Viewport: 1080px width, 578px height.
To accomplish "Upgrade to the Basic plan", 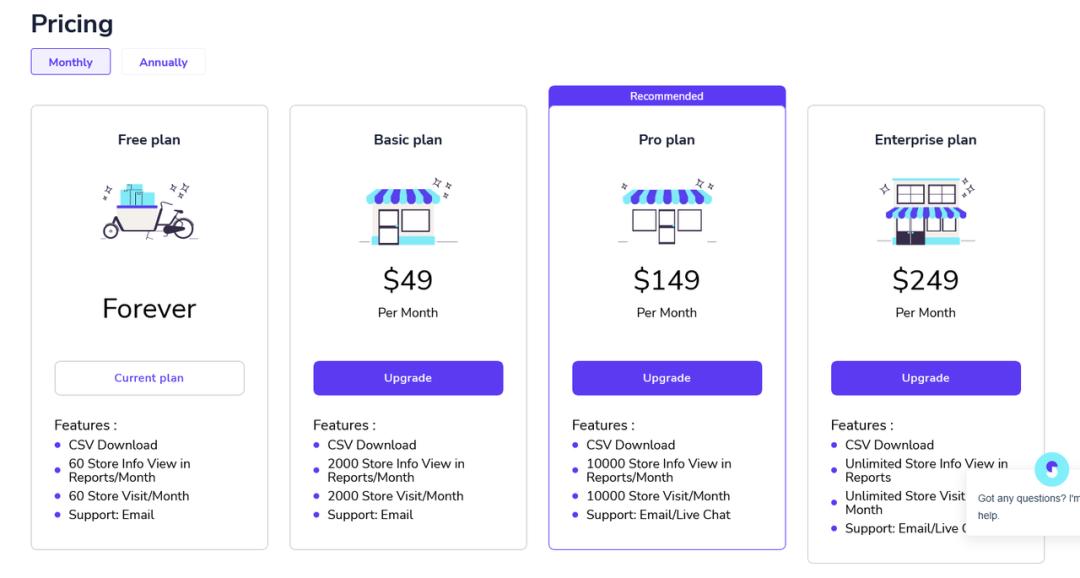I will (408, 378).
